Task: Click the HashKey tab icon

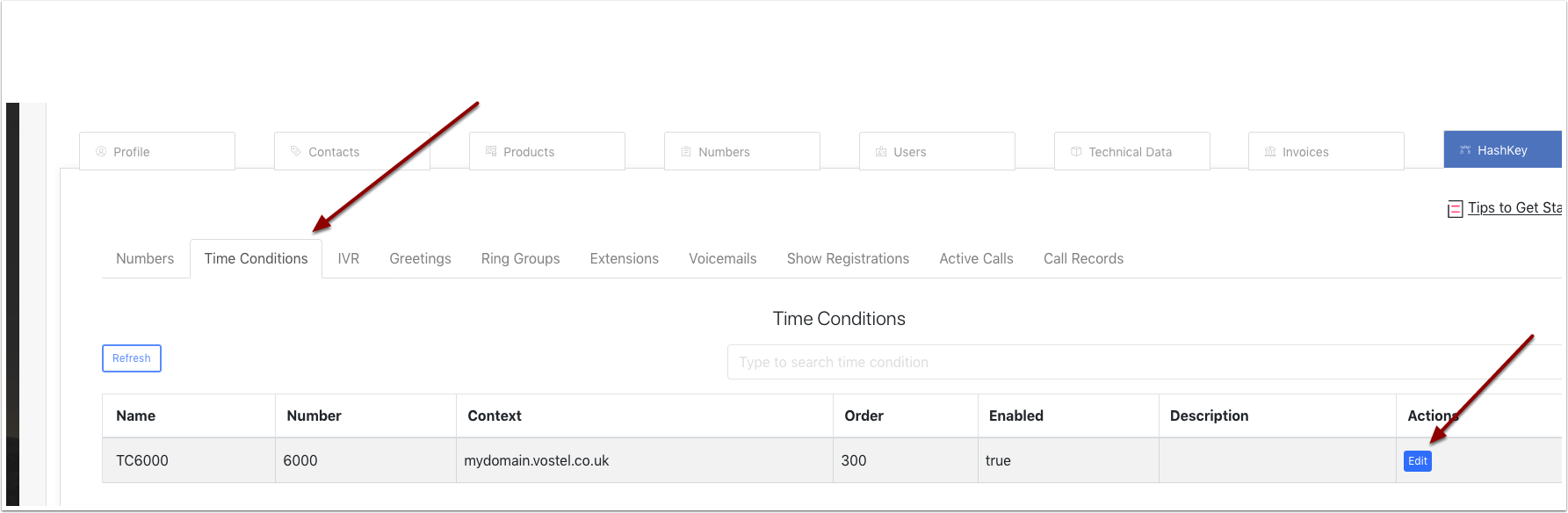Action: [x=1465, y=150]
